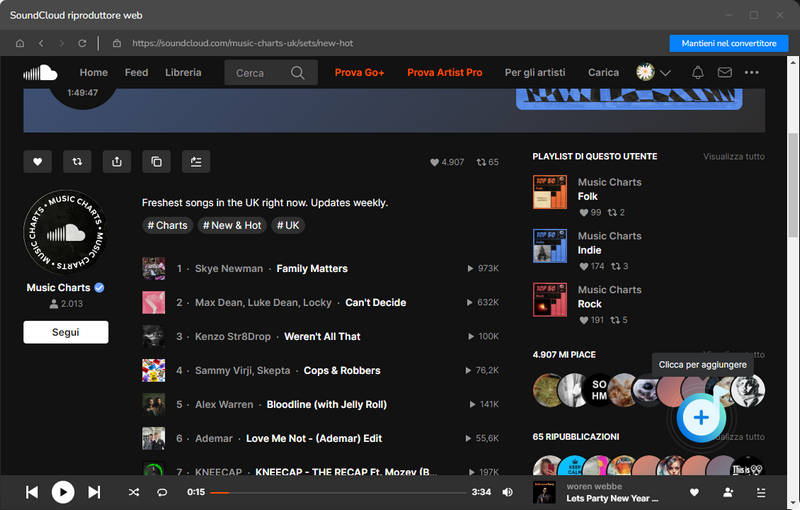The height and width of the screenshot is (510, 800).
Task: Click the 65 reposts count
Action: point(488,162)
